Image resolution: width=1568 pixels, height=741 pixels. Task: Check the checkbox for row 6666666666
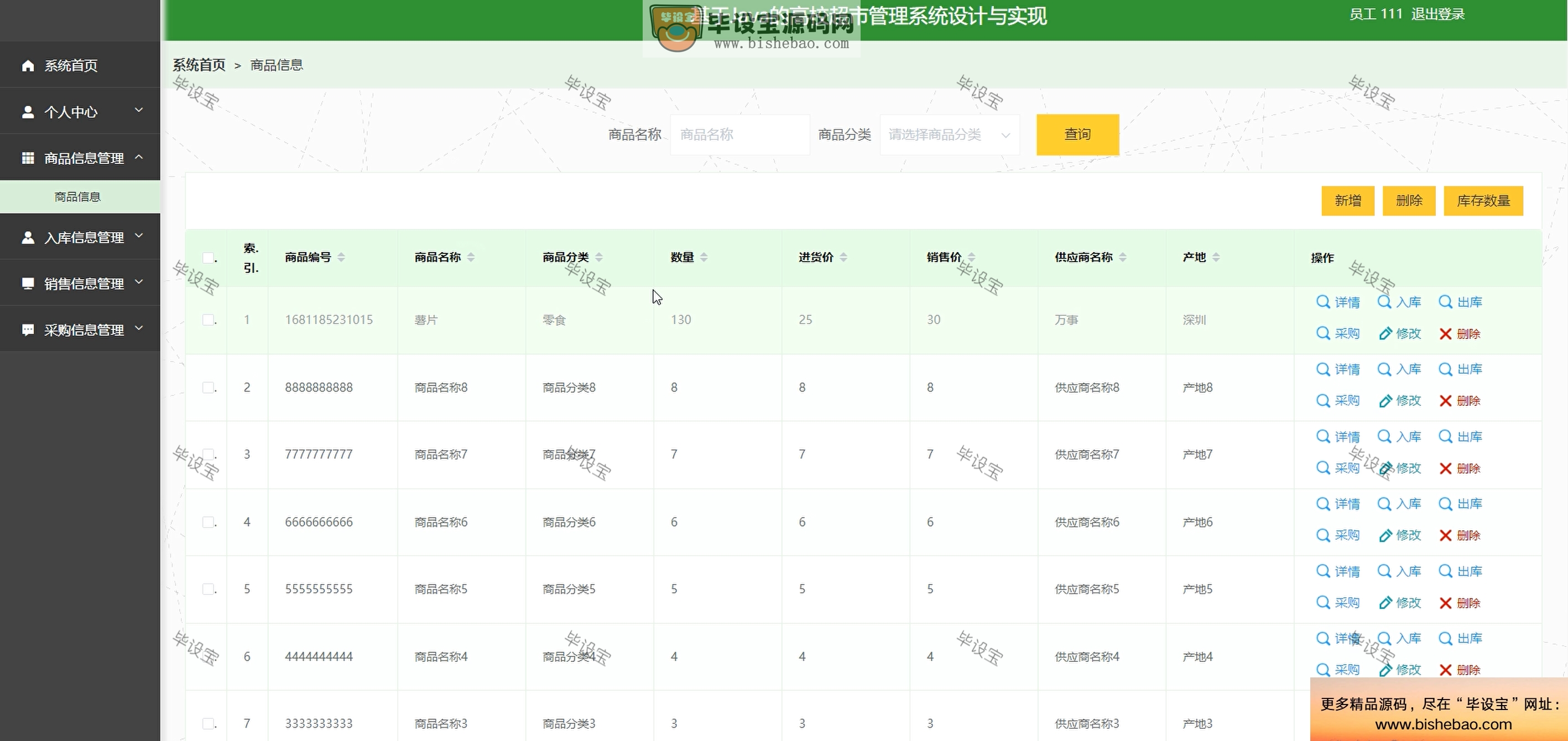click(x=208, y=522)
